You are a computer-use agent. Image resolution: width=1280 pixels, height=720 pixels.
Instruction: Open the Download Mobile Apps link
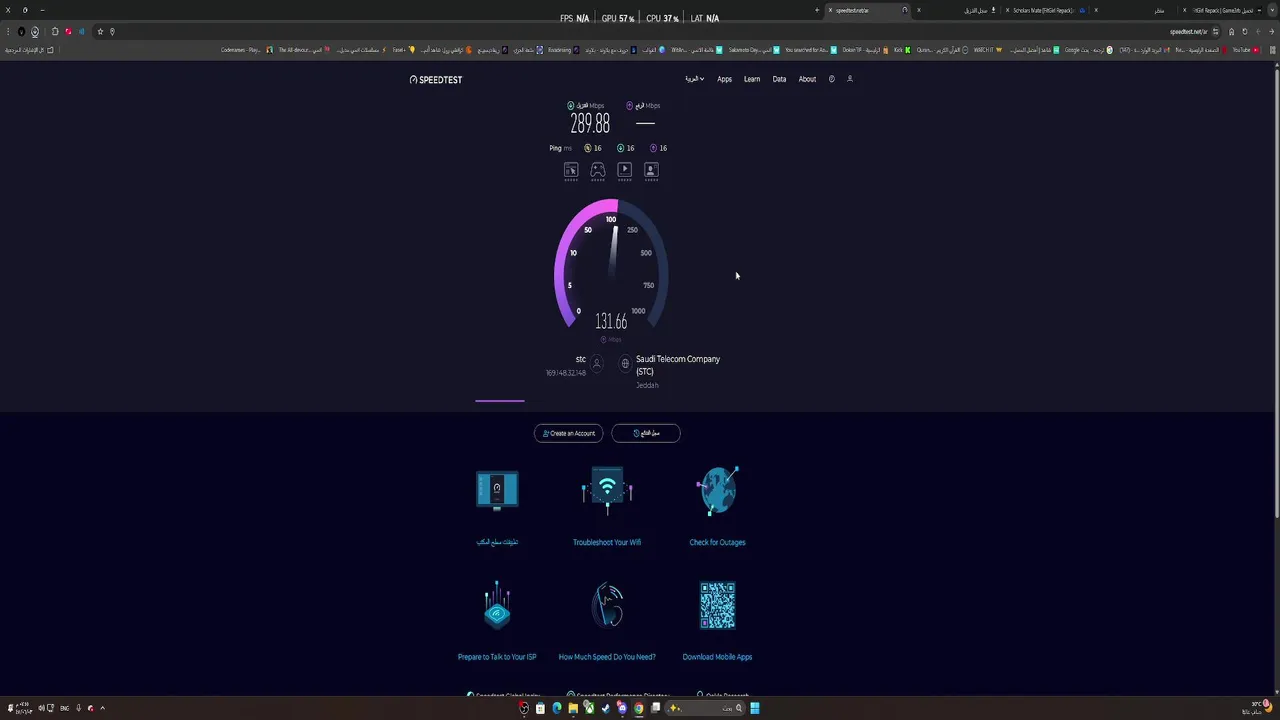tap(717, 657)
